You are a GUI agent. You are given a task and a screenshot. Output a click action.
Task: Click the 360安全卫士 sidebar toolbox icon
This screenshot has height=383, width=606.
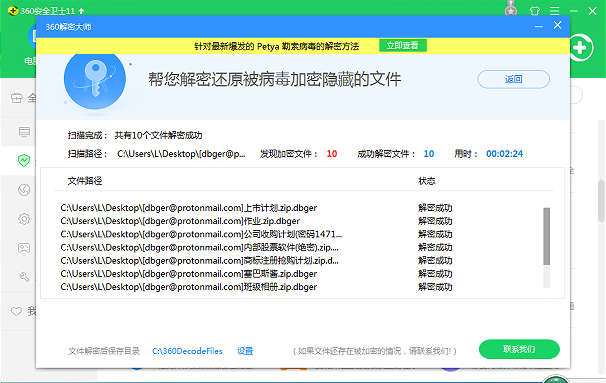(x=17, y=98)
